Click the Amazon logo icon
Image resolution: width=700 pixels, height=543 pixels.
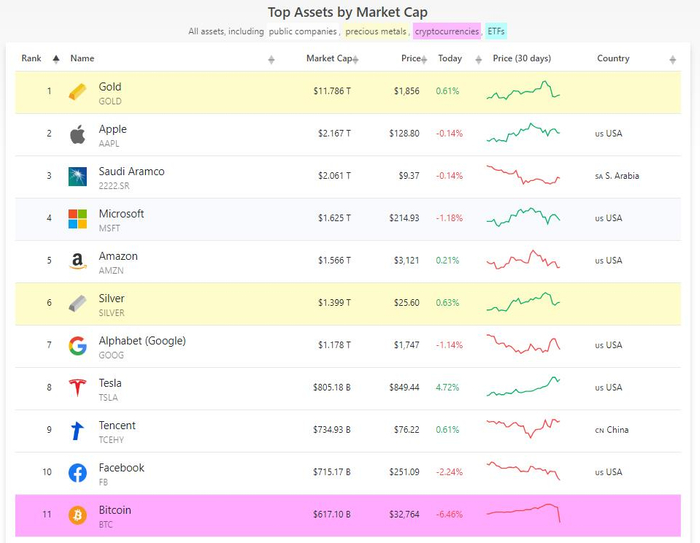point(77,262)
